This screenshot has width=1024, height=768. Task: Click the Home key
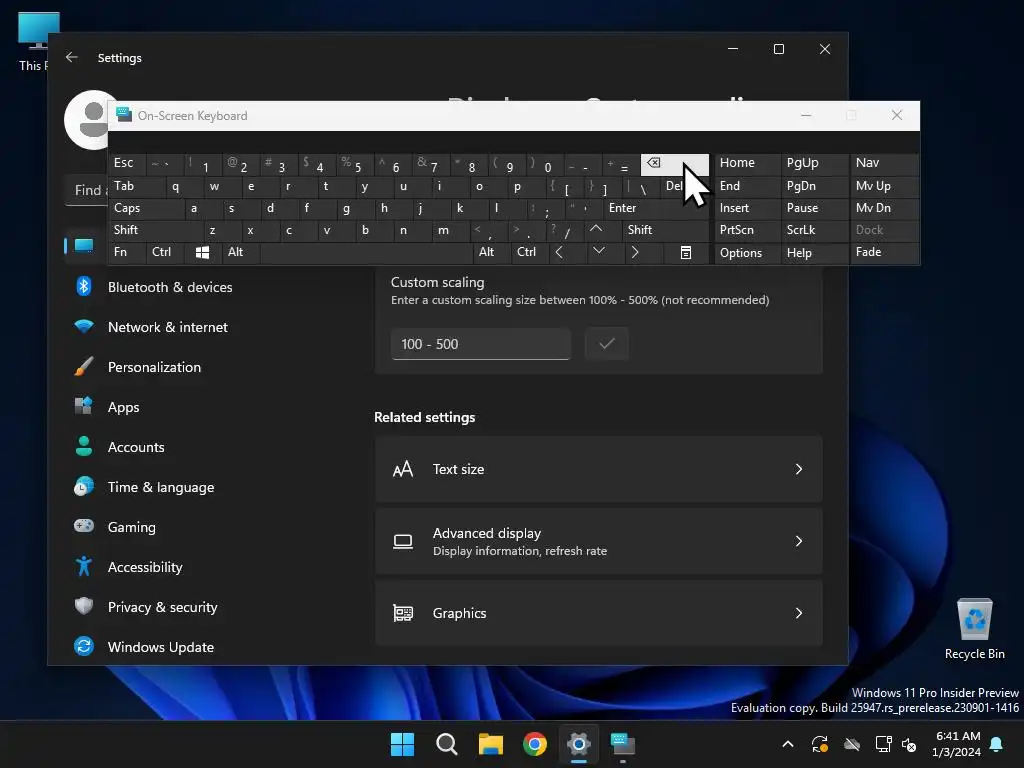tap(748, 164)
